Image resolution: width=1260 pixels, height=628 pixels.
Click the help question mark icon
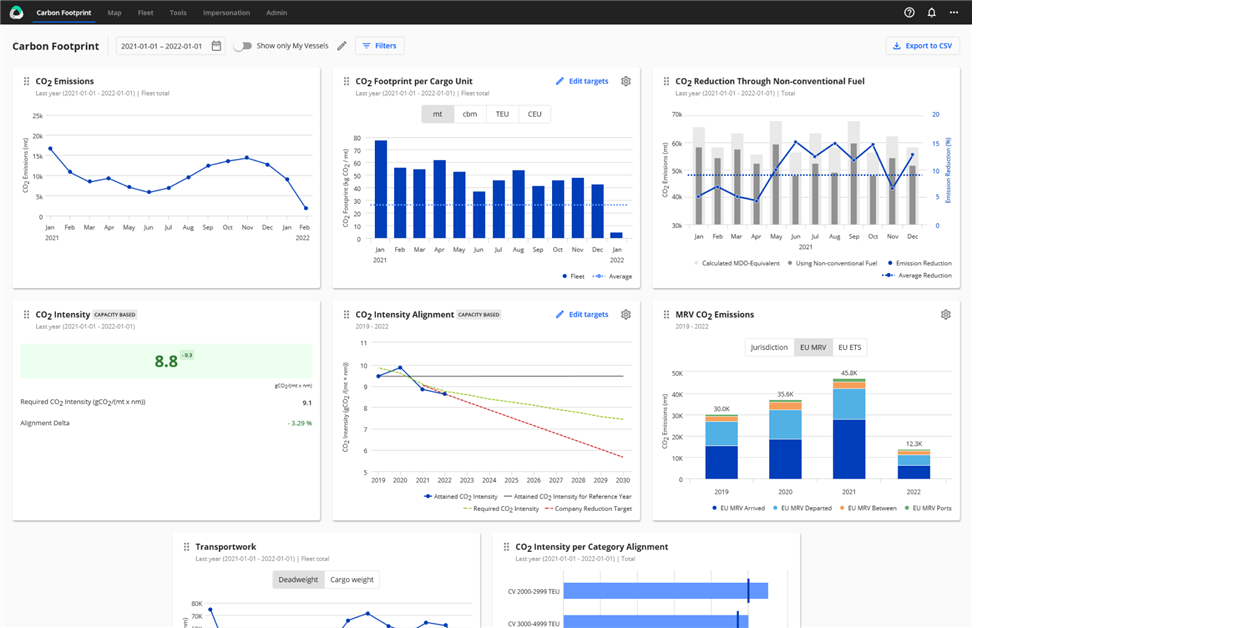tap(908, 12)
